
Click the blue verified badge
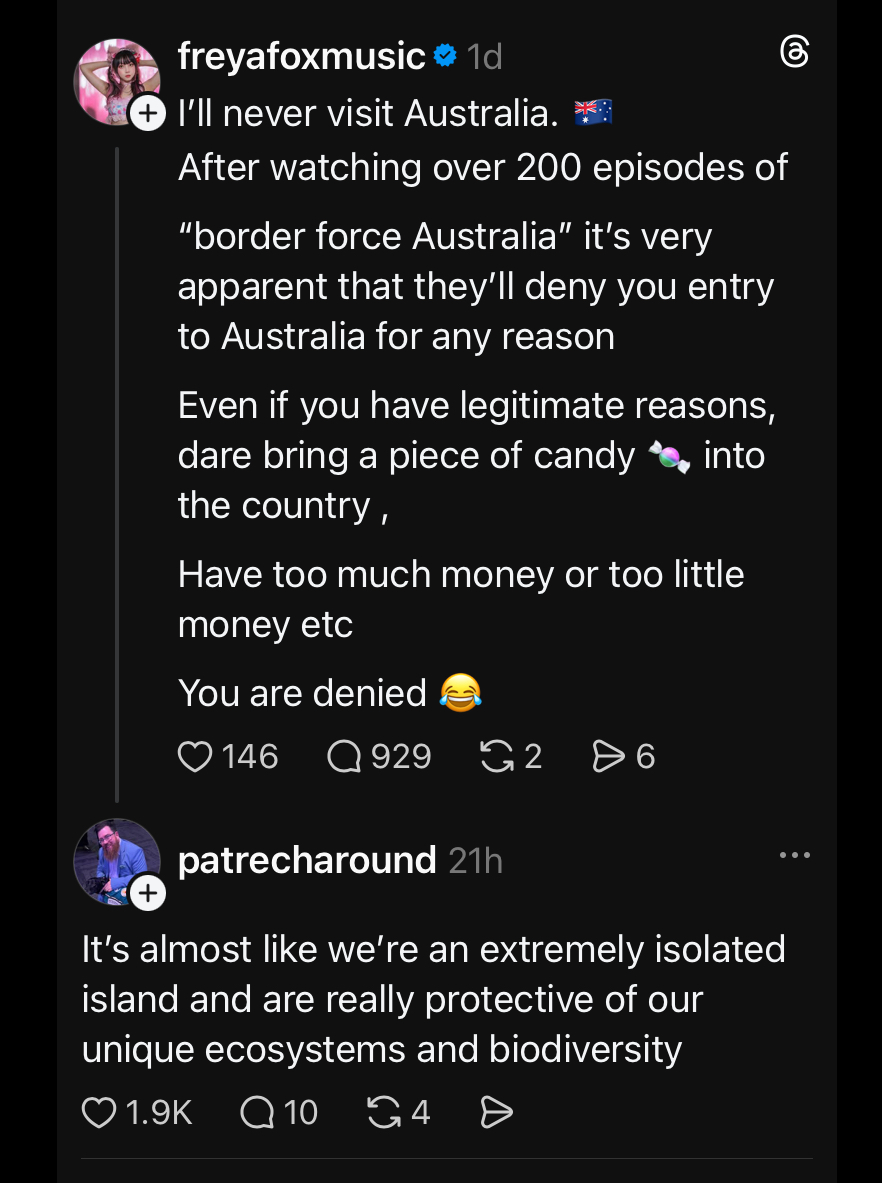tap(445, 57)
